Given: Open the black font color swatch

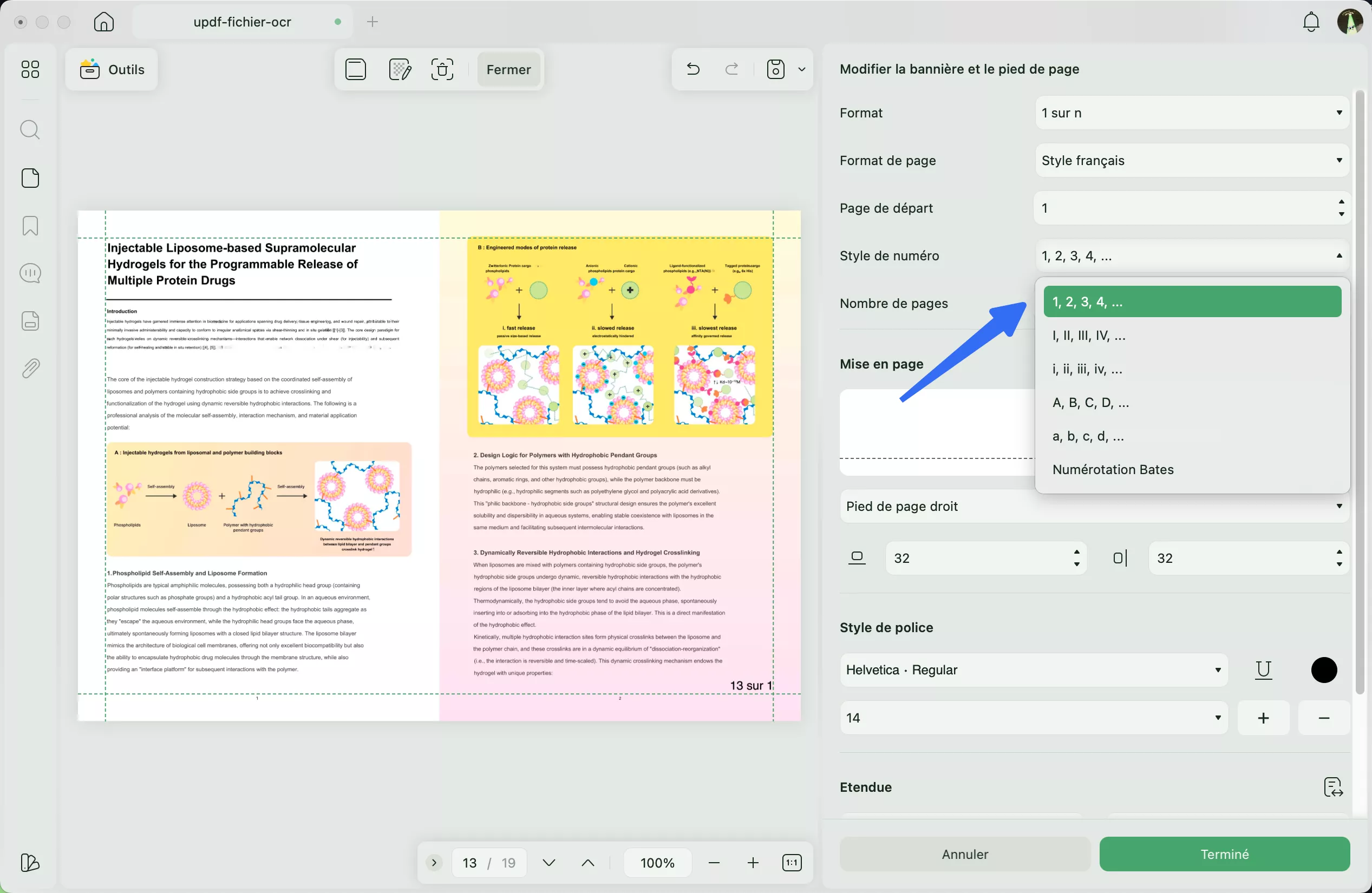Looking at the screenshot, I should tap(1324, 669).
